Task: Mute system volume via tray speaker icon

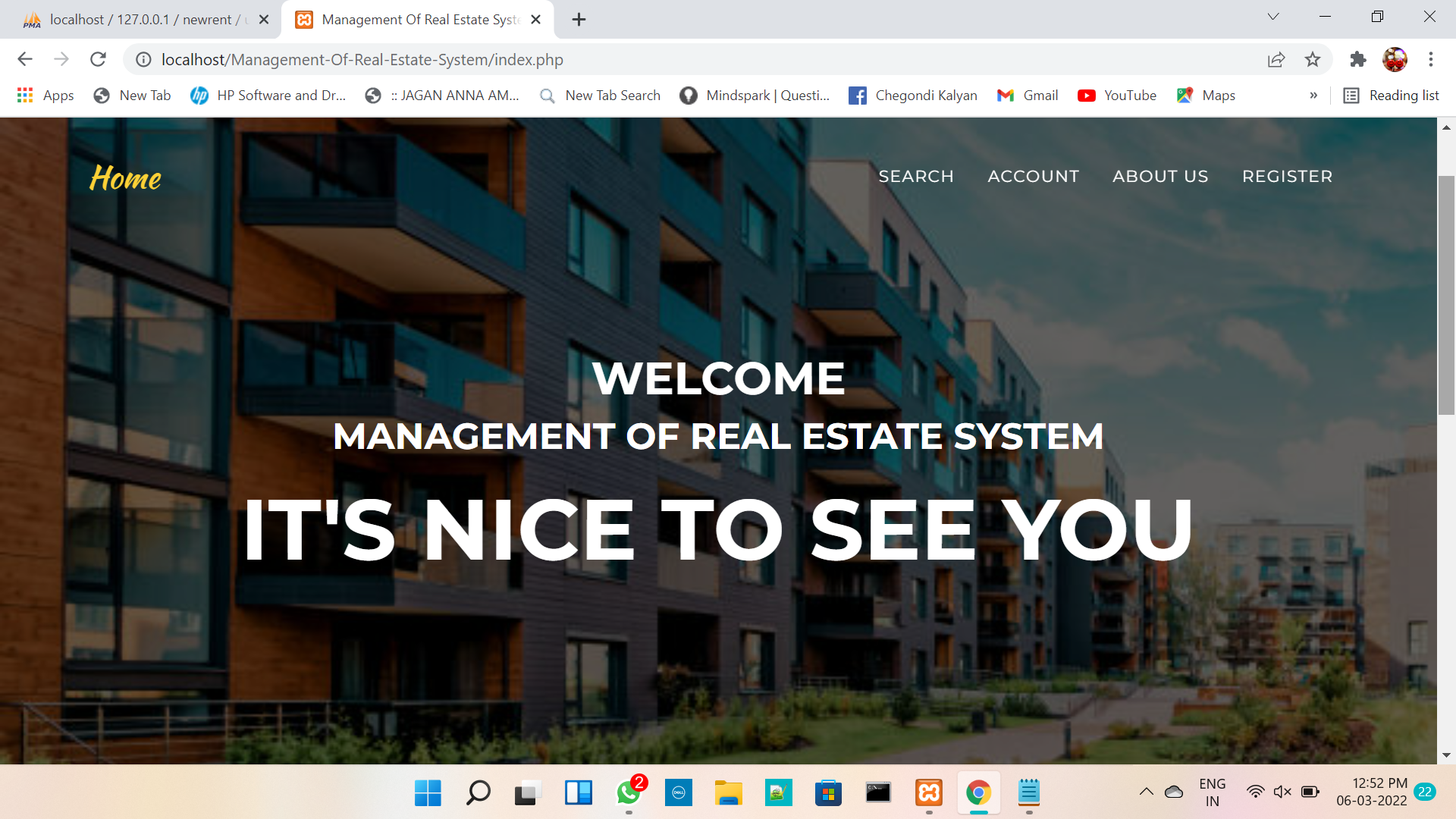Action: click(x=1282, y=791)
